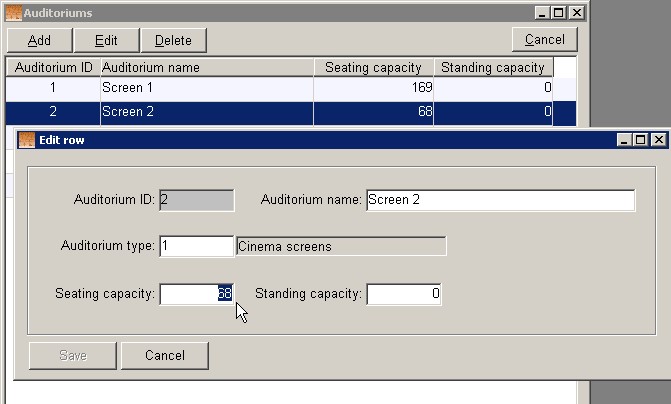The height and width of the screenshot is (404, 671).
Task: Click into the Seating capacity field
Action: [196, 294]
